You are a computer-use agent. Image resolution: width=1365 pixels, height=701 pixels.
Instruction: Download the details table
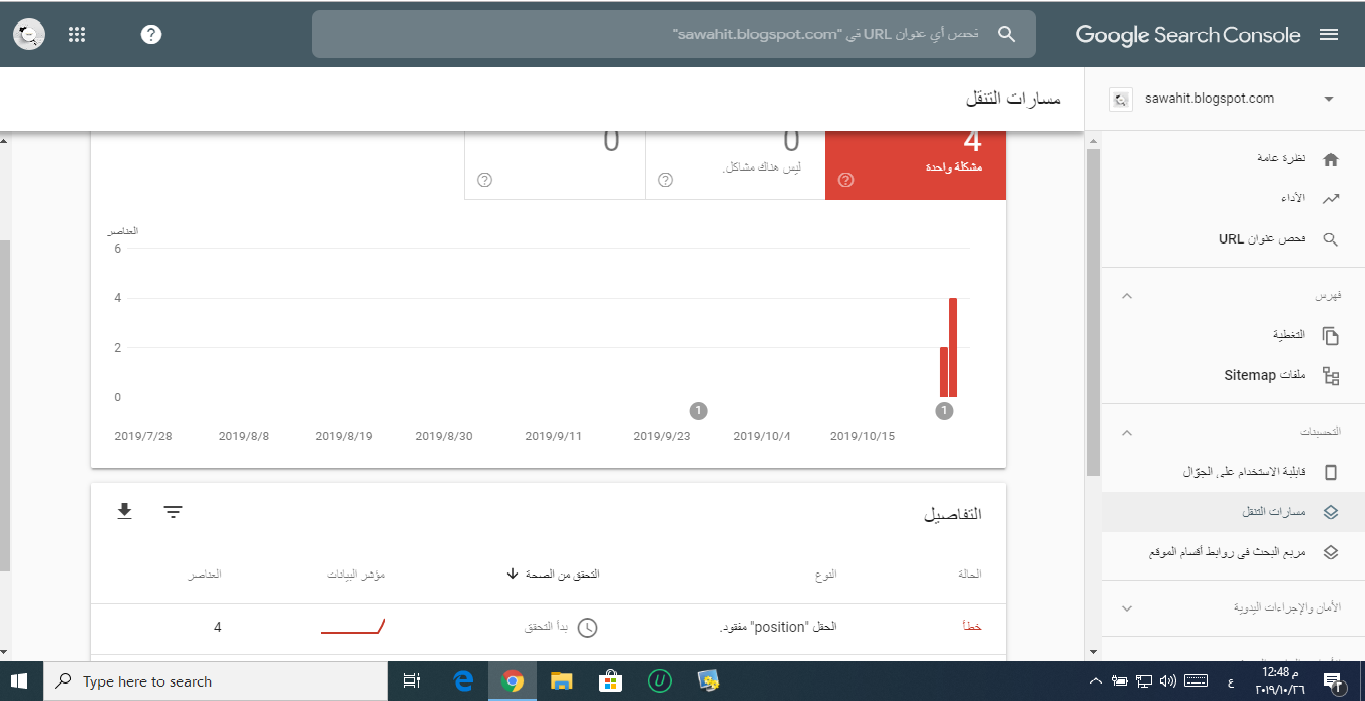click(124, 511)
